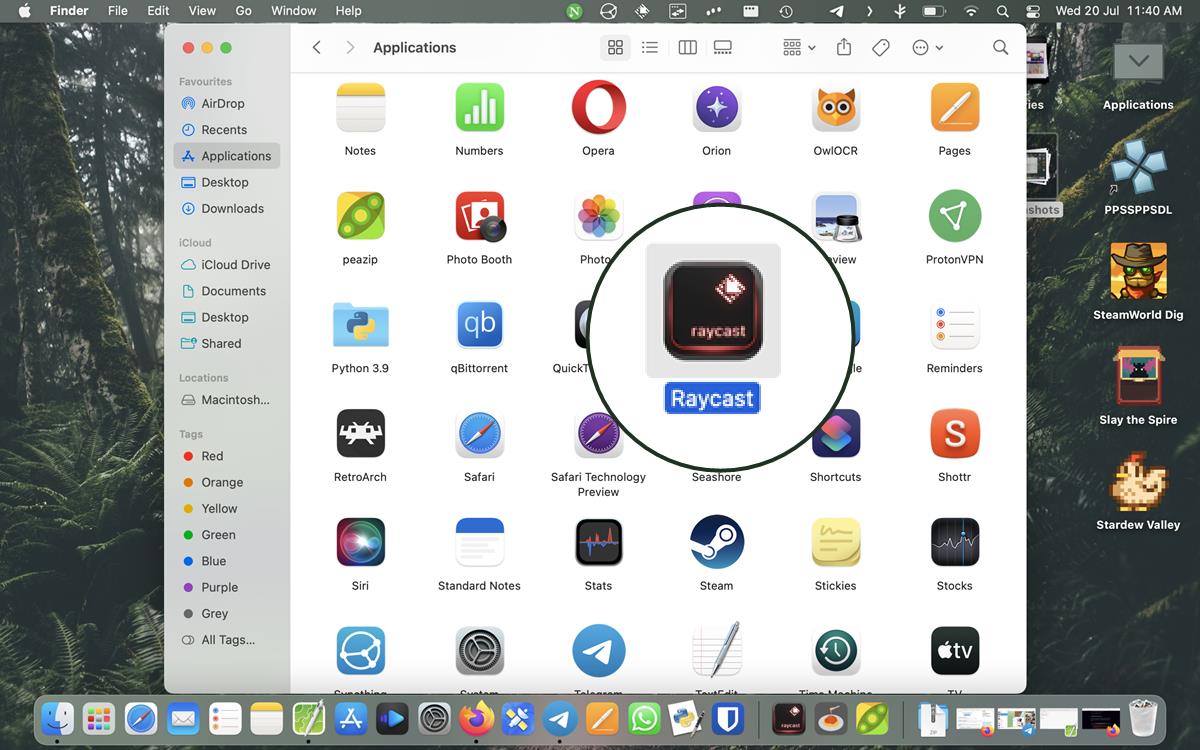The height and width of the screenshot is (750, 1200).
Task: Select the Steam app icon
Action: pyautogui.click(x=716, y=543)
